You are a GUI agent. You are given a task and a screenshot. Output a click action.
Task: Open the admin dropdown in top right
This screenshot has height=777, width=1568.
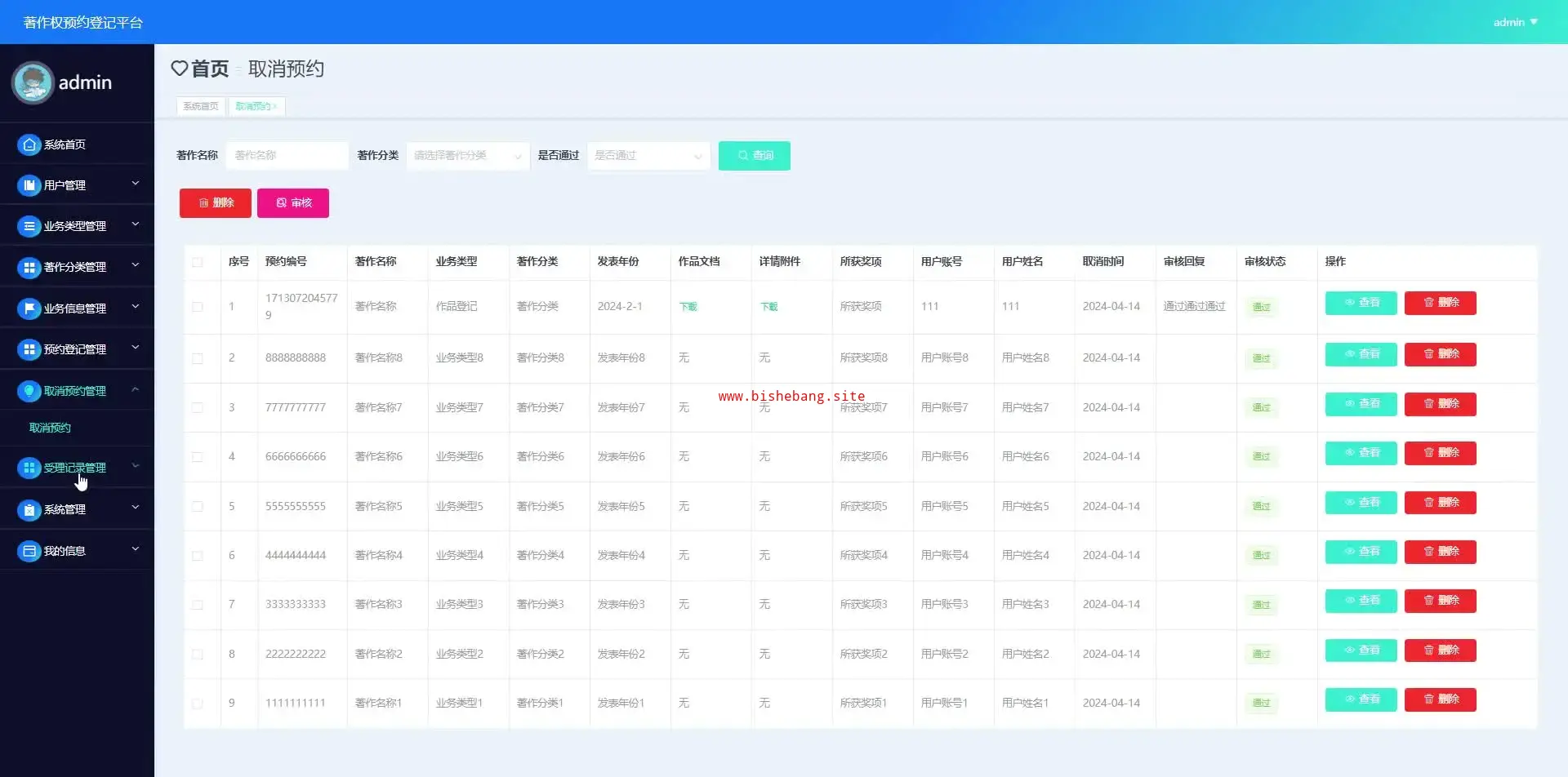(1515, 22)
